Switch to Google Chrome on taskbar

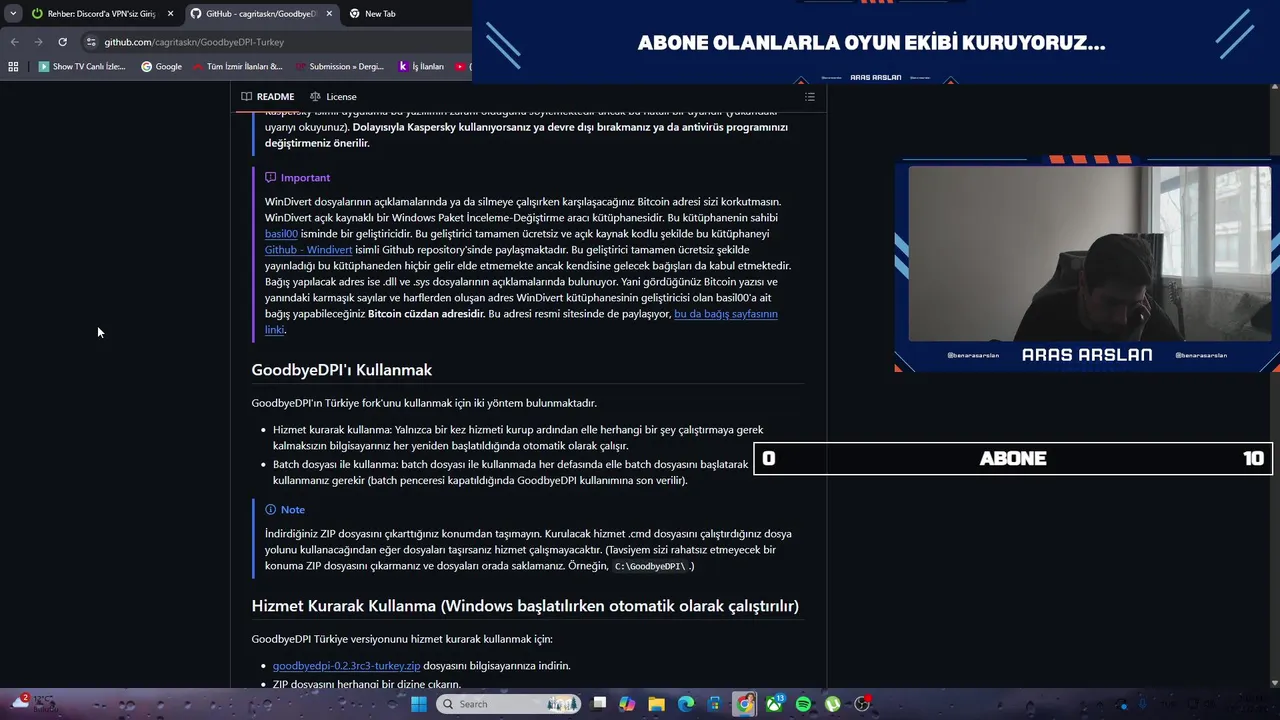(745, 704)
